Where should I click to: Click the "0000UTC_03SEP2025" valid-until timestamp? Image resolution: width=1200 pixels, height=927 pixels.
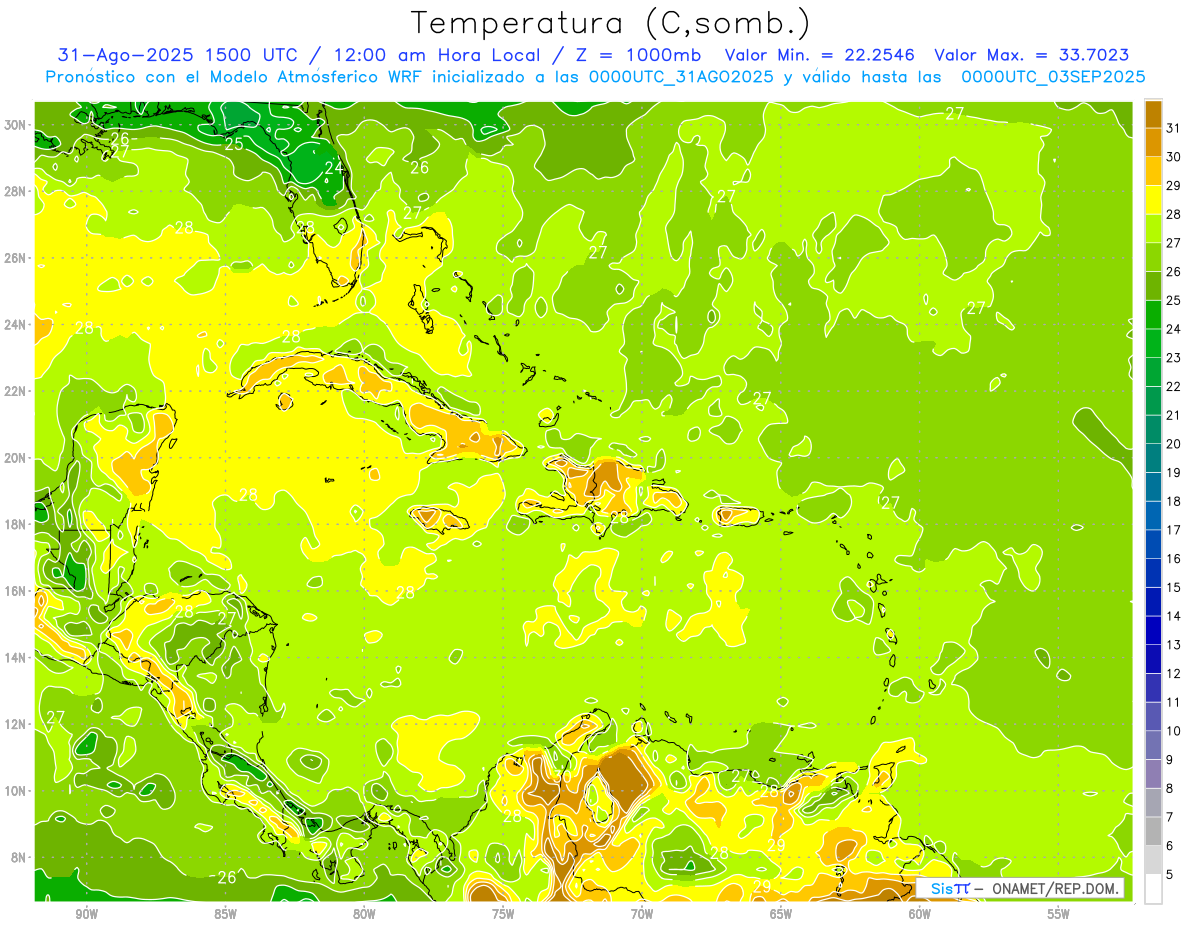point(1053,77)
